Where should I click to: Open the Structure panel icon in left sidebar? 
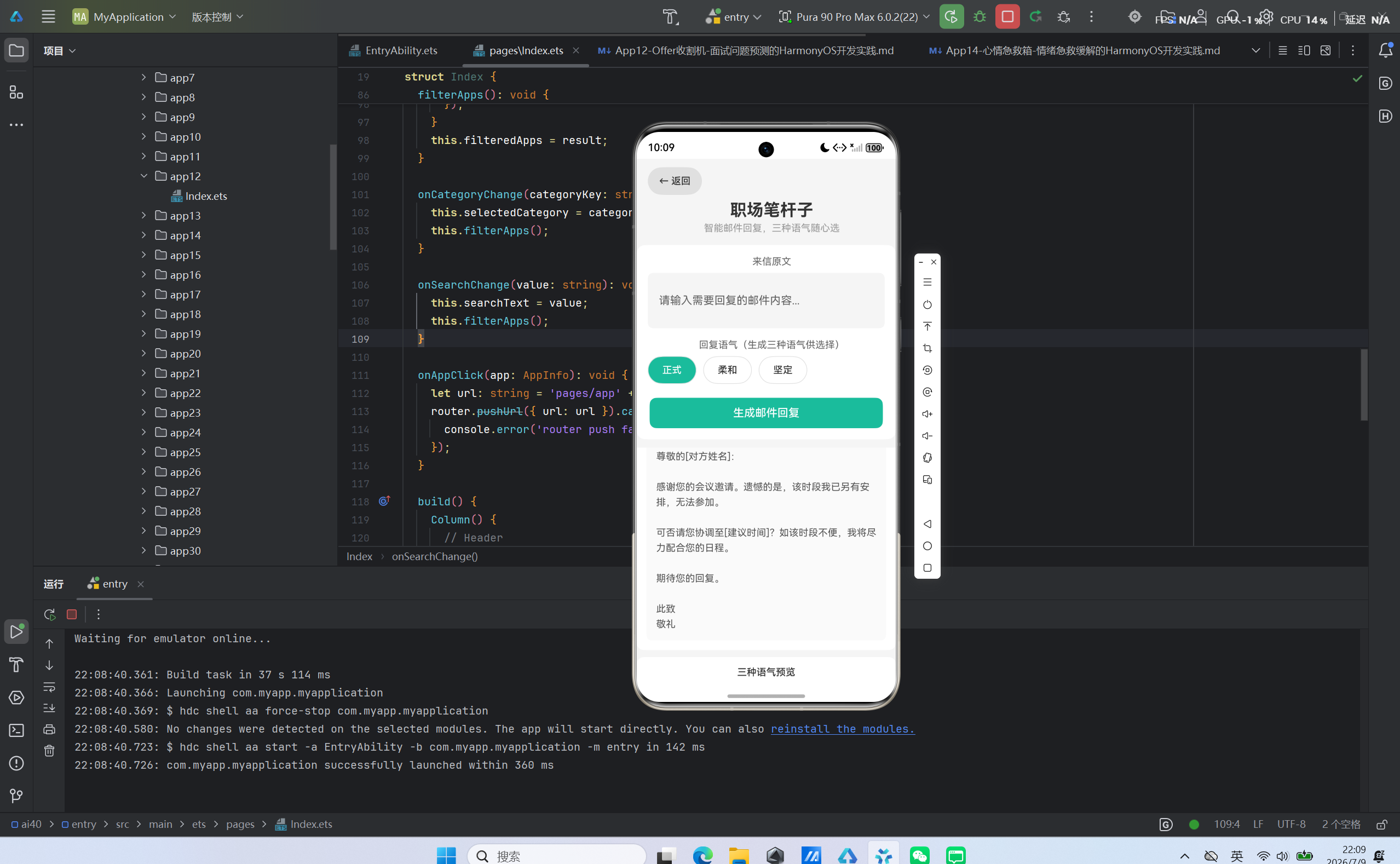click(x=16, y=92)
